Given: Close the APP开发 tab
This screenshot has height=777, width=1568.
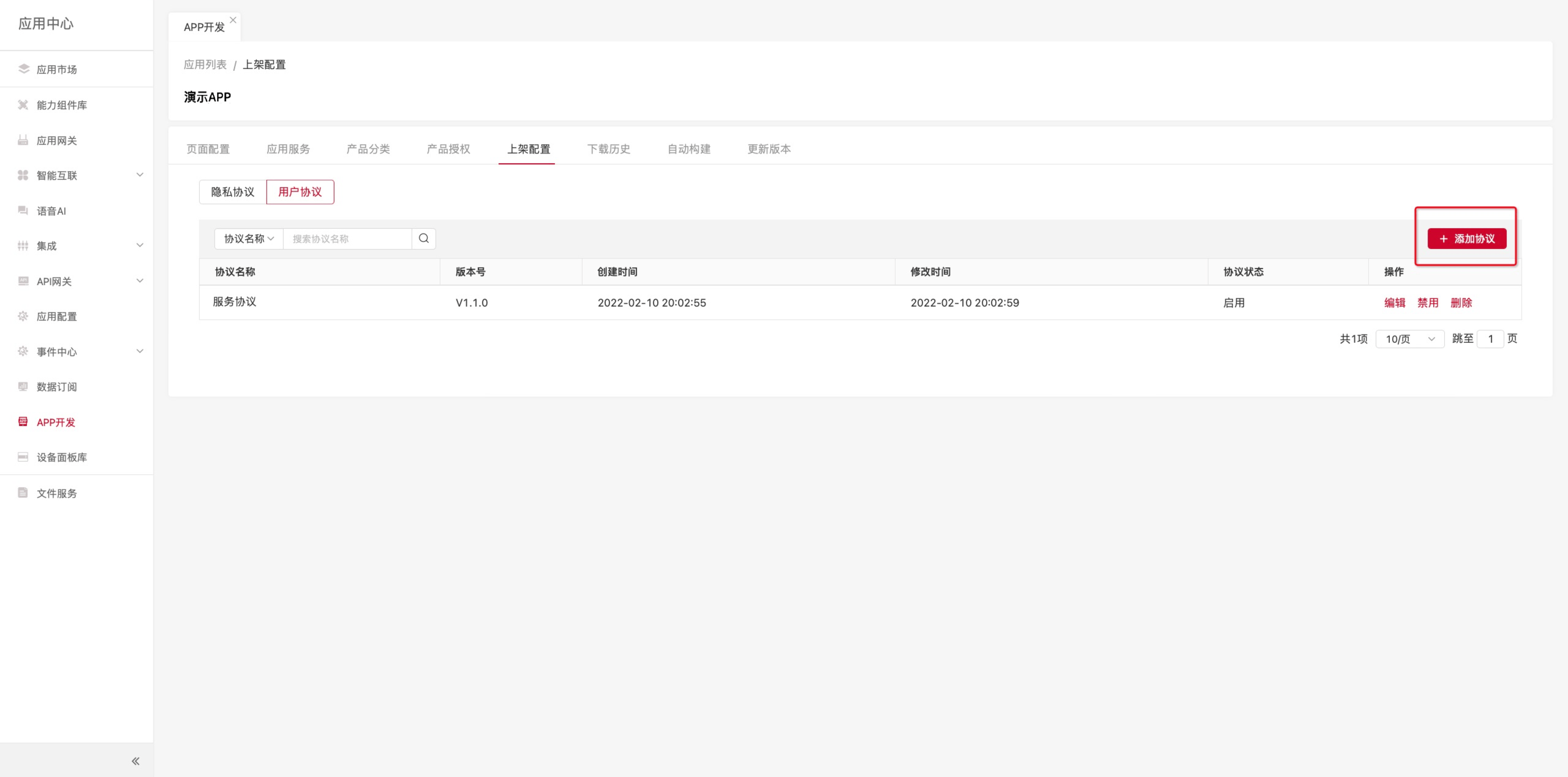Looking at the screenshot, I should 233,20.
